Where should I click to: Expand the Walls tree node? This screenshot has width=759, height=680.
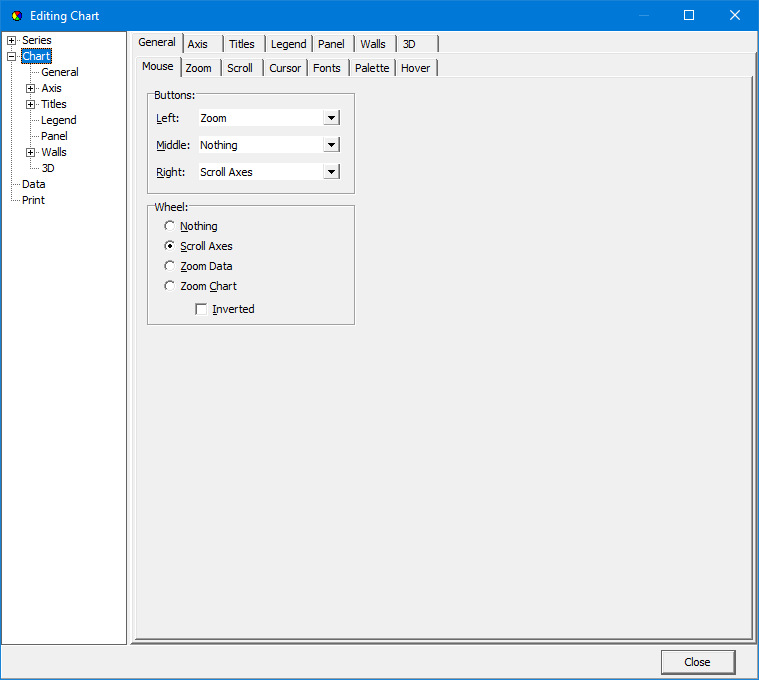[x=31, y=152]
